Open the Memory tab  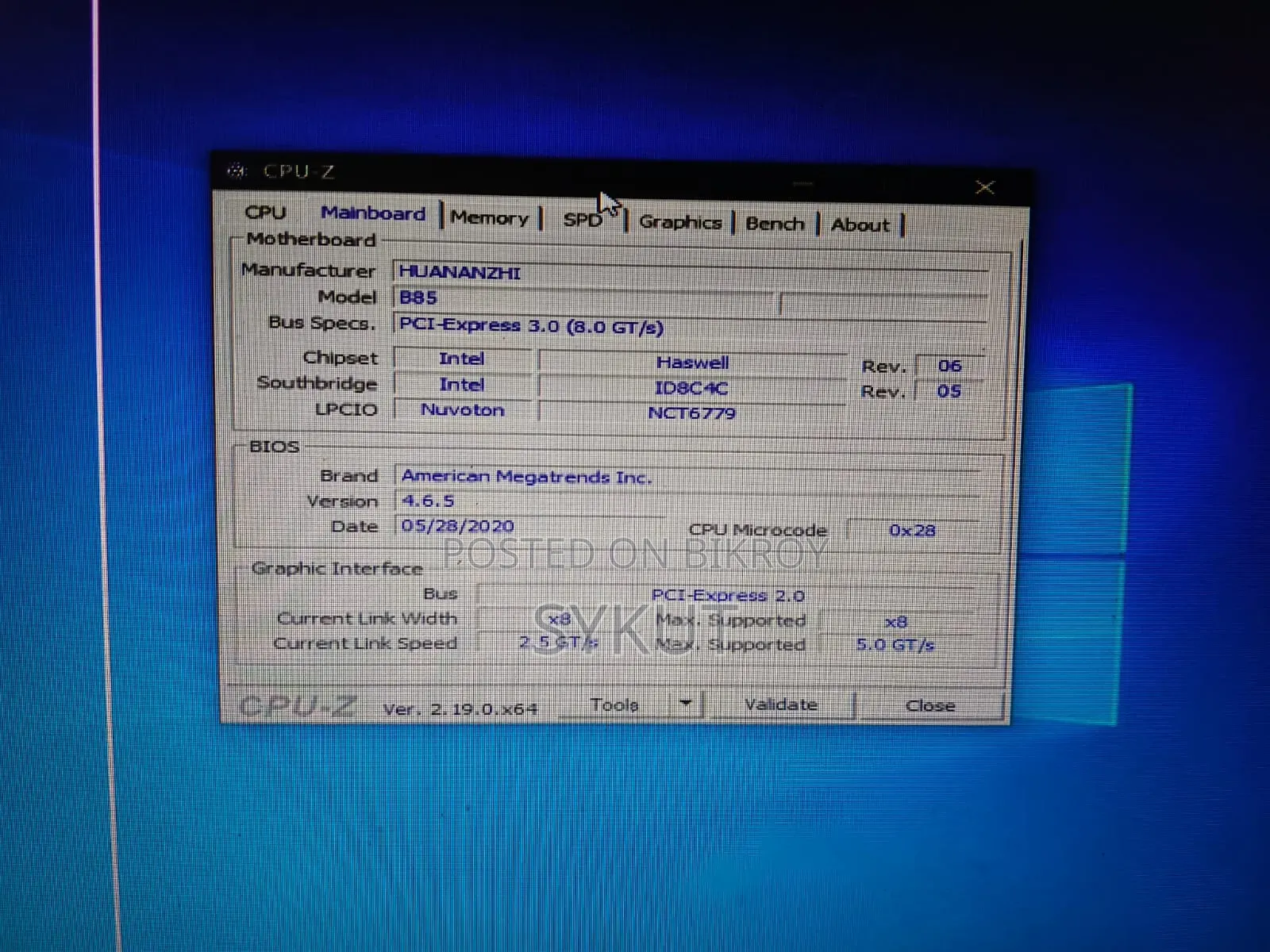tap(489, 218)
